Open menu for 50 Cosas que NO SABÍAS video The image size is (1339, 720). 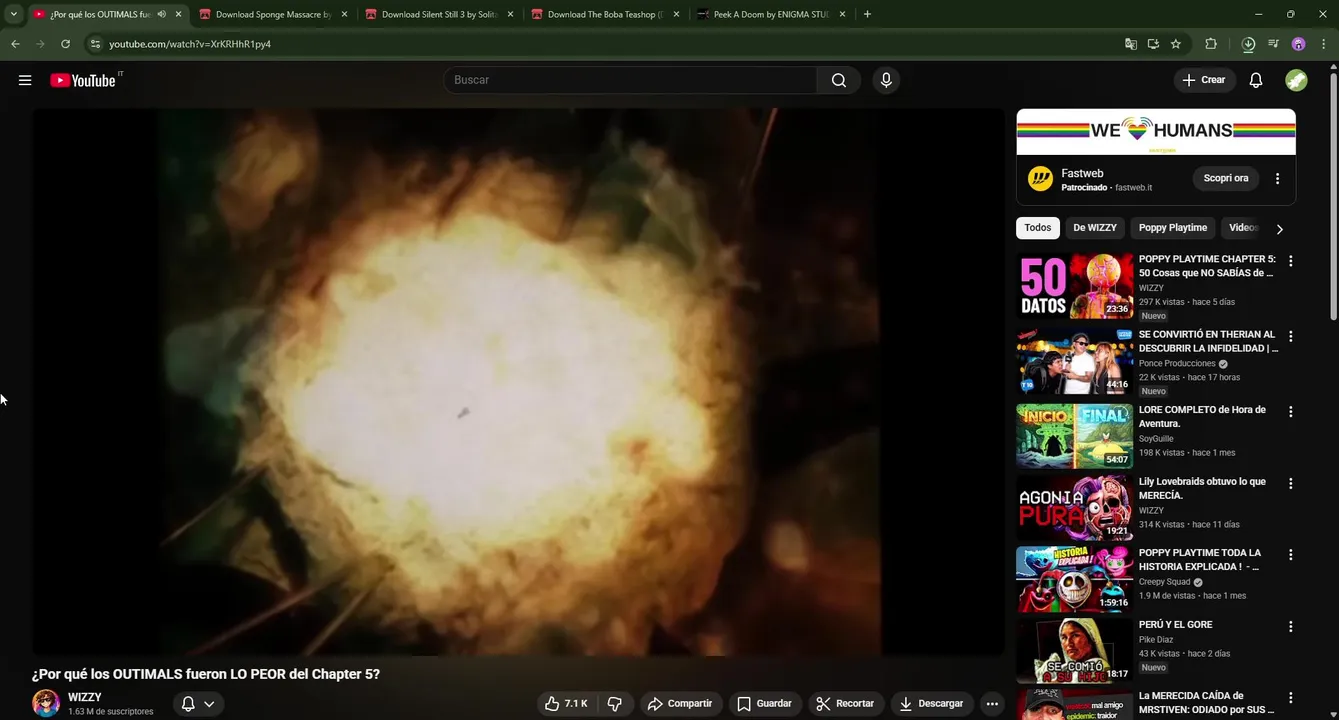pos(1290,261)
